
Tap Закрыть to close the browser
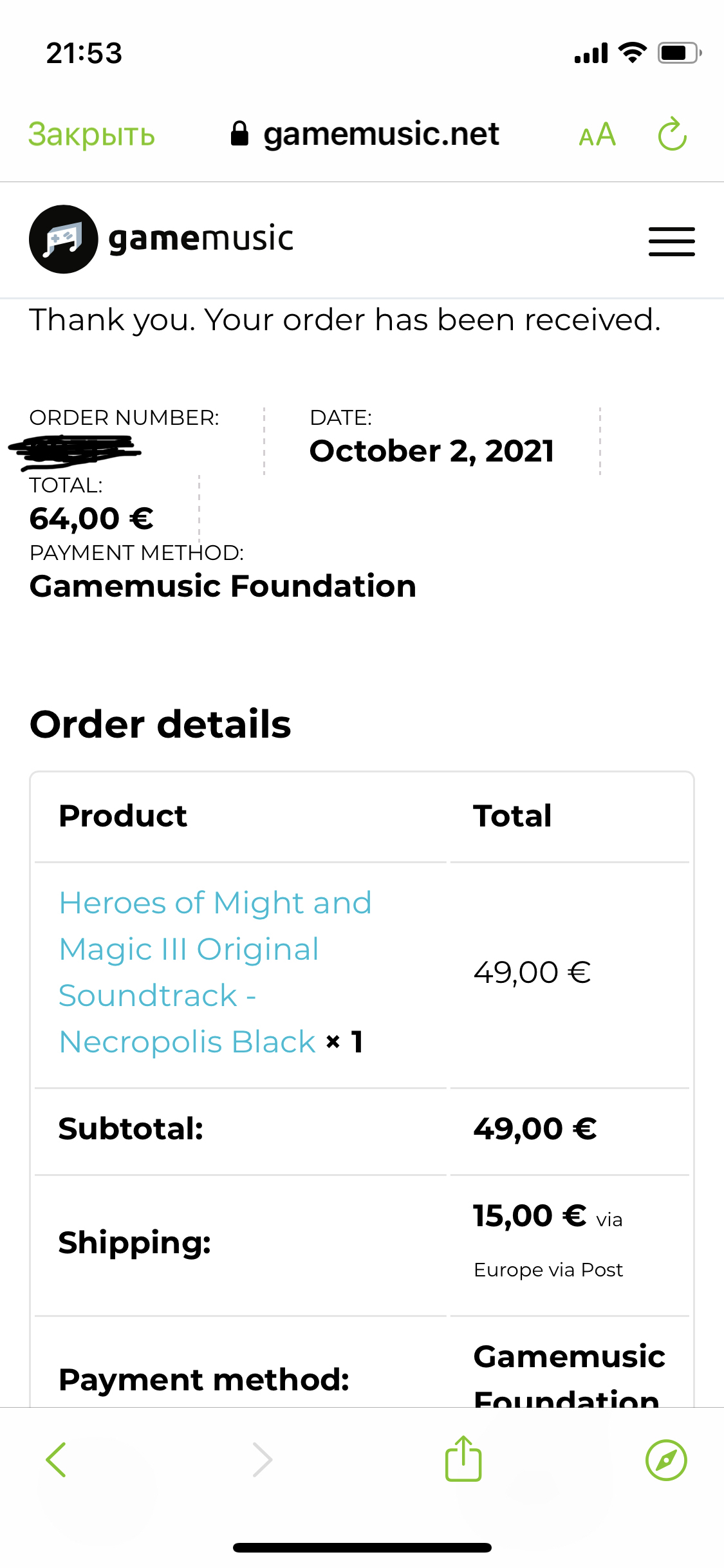tap(91, 135)
